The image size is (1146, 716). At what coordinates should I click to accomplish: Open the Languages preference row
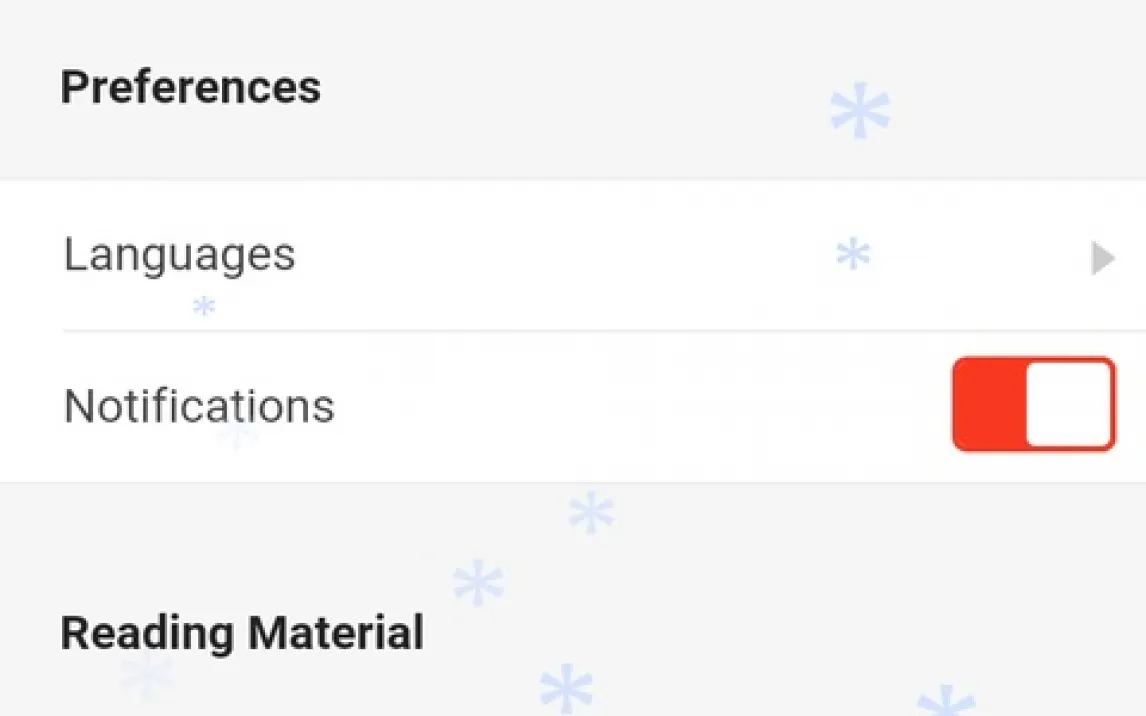click(x=600, y=256)
